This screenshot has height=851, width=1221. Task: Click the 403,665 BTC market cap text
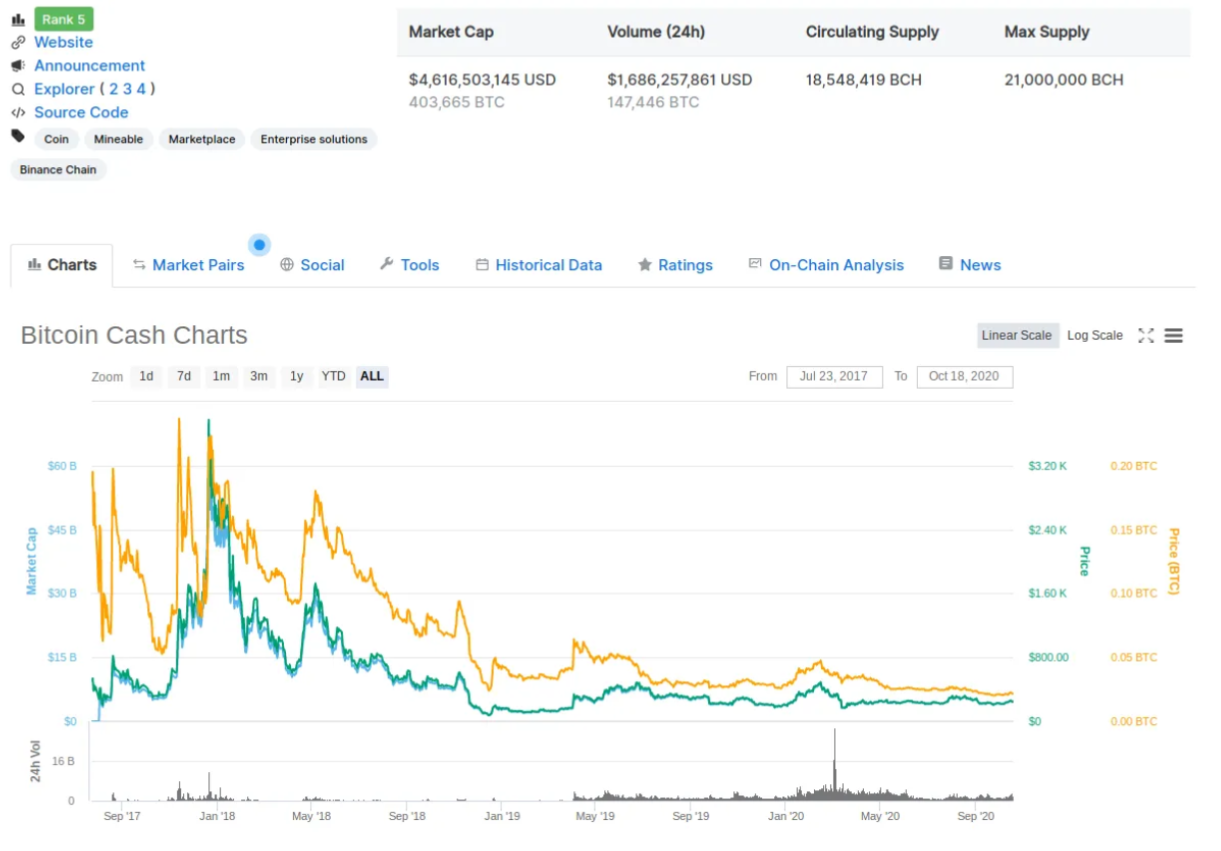pyautogui.click(x=457, y=102)
